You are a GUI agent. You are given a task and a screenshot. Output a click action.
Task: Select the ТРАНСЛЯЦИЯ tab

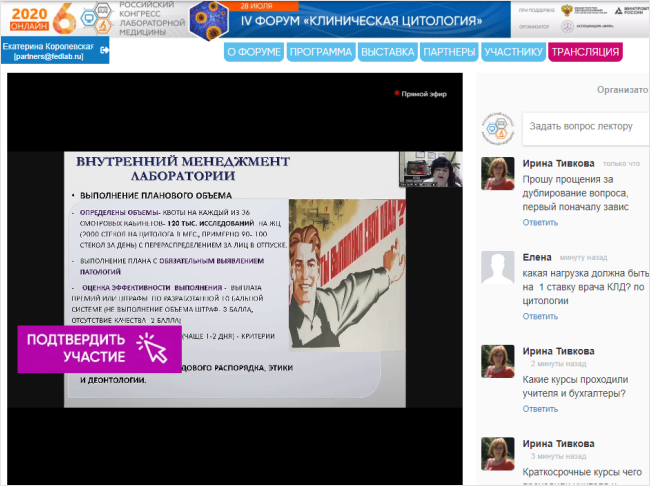coord(585,52)
